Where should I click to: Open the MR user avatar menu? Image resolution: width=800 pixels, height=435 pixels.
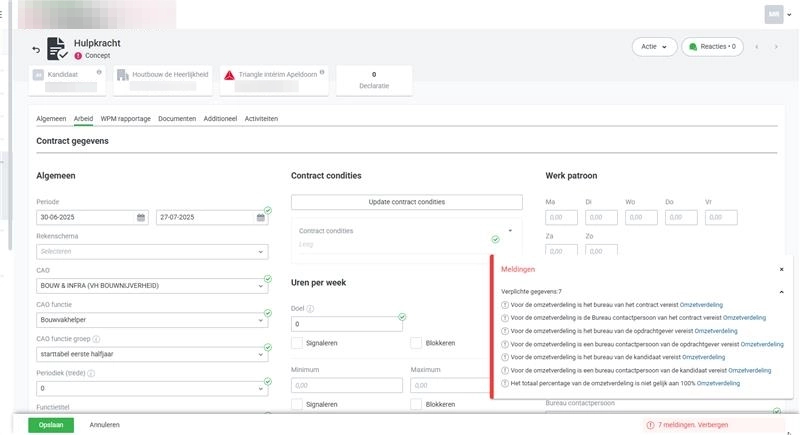coord(774,14)
